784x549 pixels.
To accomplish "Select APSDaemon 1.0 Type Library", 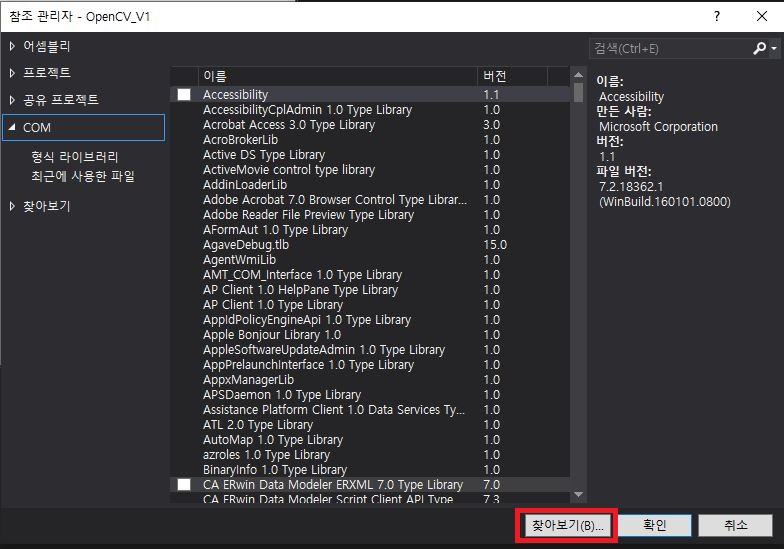I will tap(370, 394).
